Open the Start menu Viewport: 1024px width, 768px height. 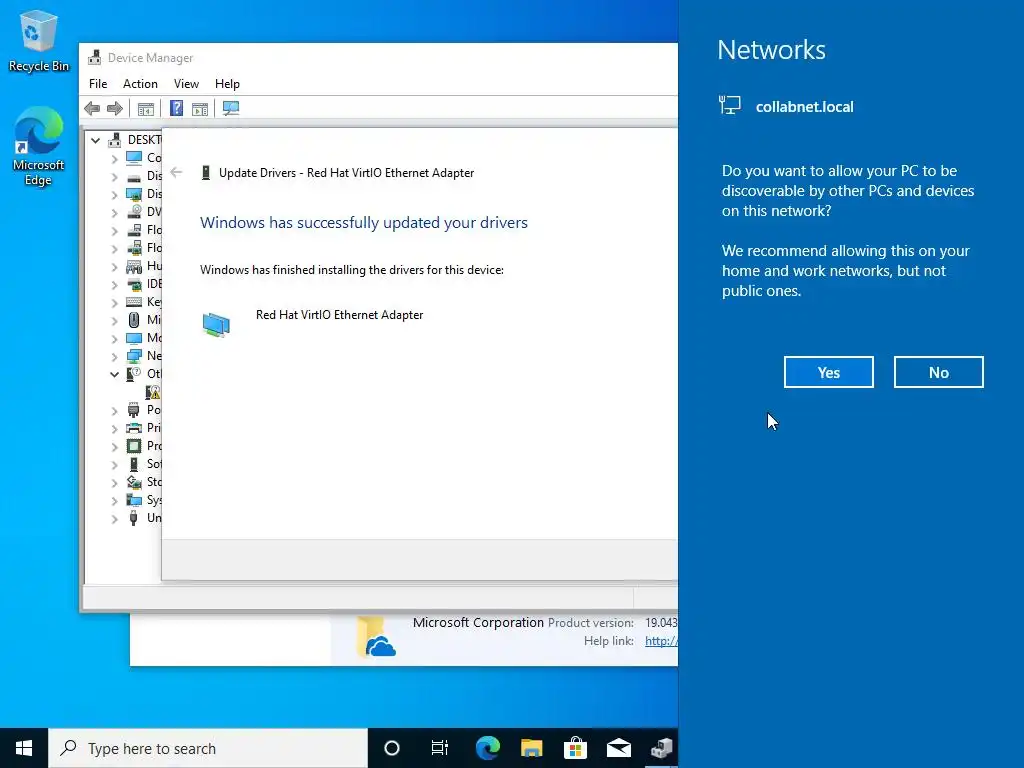(24, 748)
